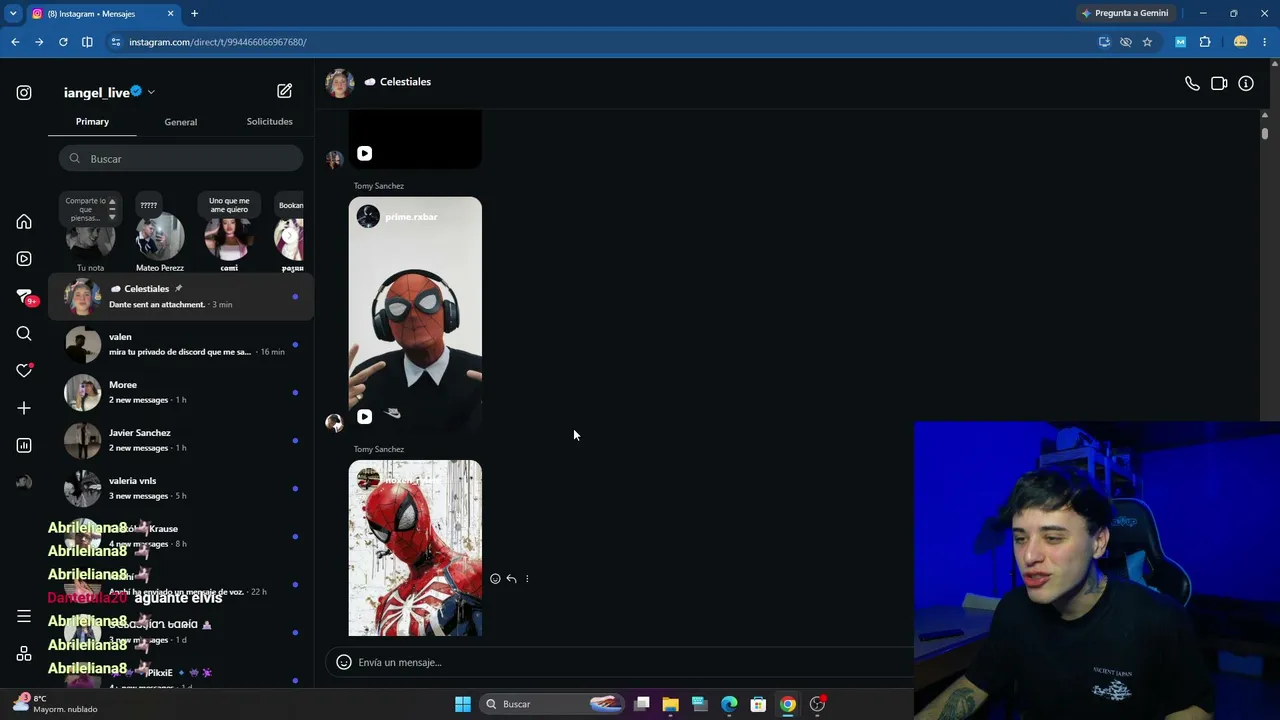Bookmark this page with the star icon
This screenshot has width=1280, height=720.
[1147, 42]
